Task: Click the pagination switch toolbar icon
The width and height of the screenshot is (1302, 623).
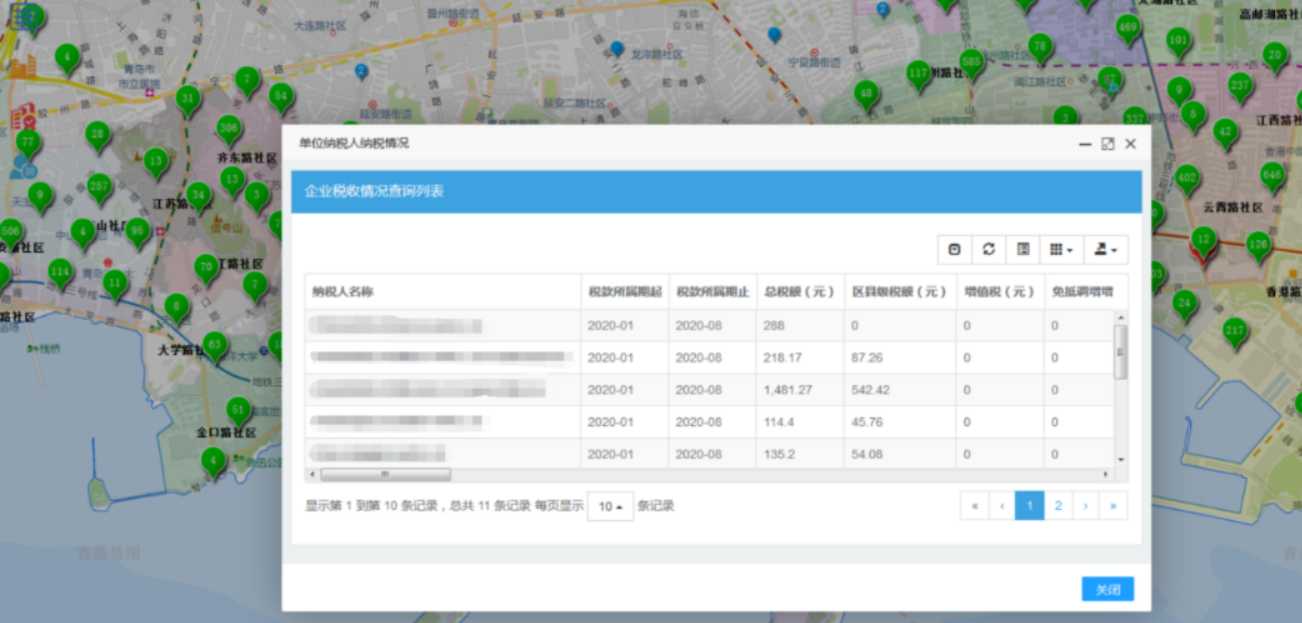Action: point(954,249)
